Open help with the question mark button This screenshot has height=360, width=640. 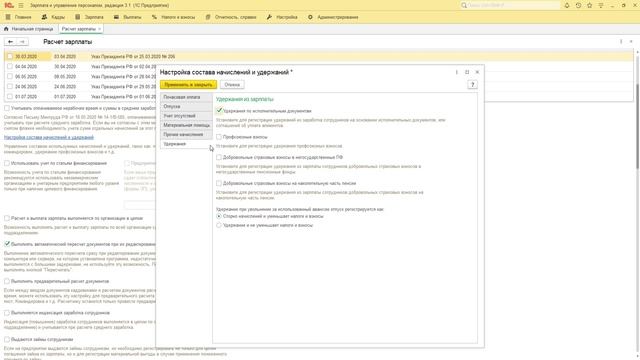472,84
